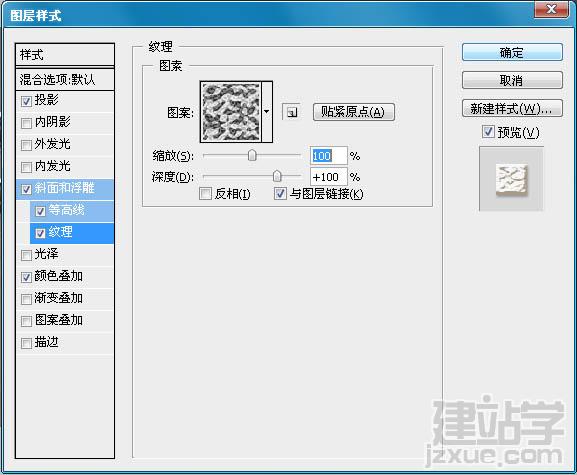Toggle 与图层链接 link with layer checkbox
The width and height of the screenshot is (577, 475).
coord(280,194)
